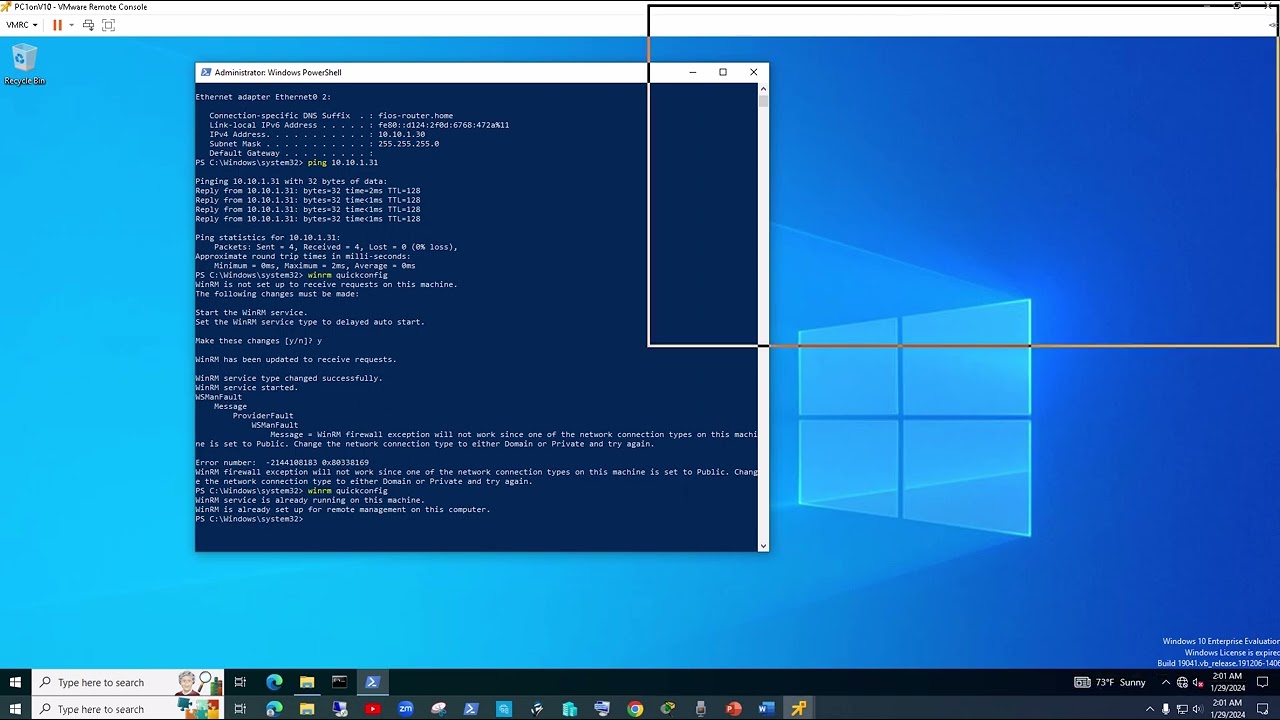Click the PowerShell scrollbar down arrow
Image resolution: width=1280 pixels, height=720 pixels.
[763, 546]
